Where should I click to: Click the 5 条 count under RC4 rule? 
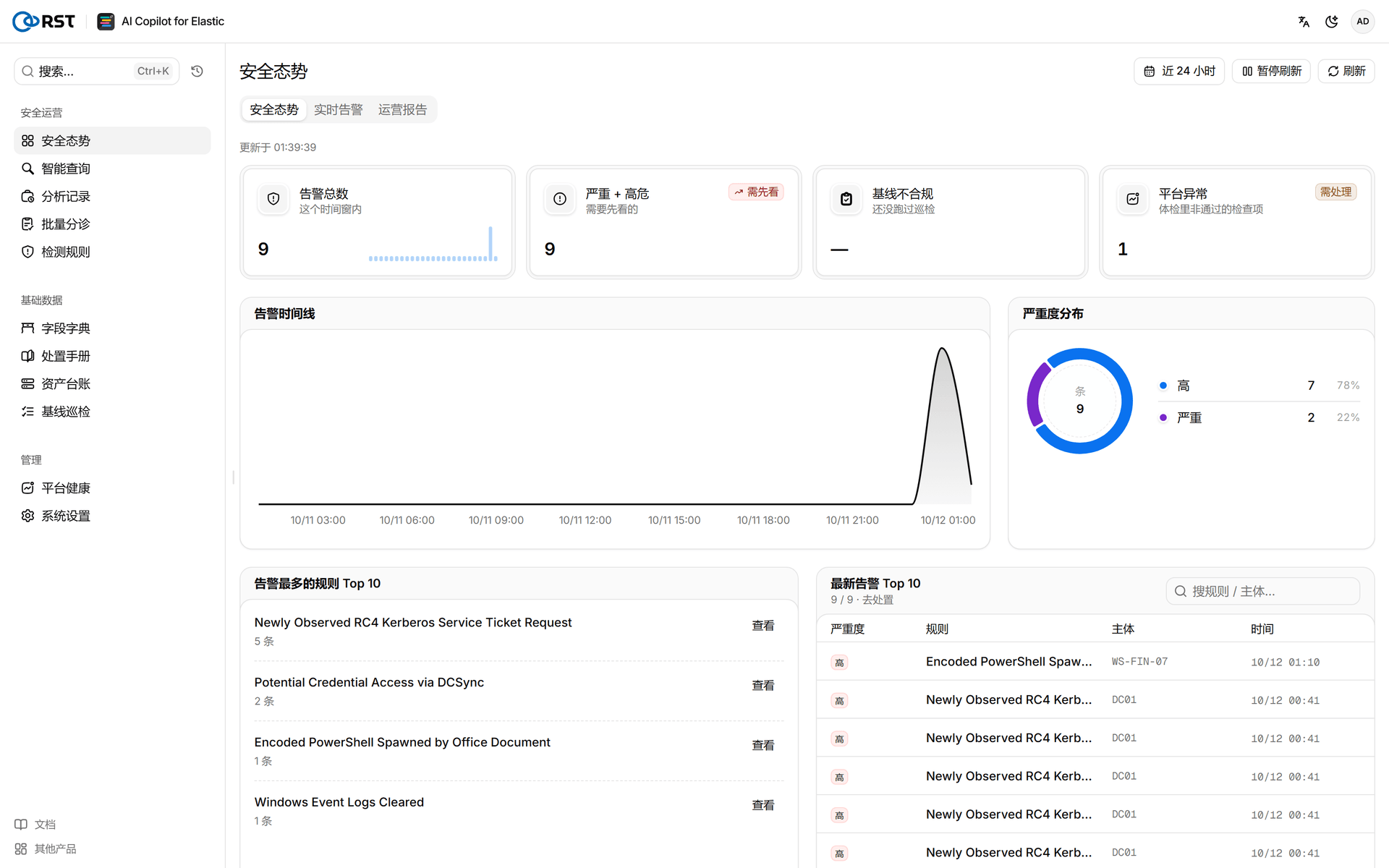[264, 642]
